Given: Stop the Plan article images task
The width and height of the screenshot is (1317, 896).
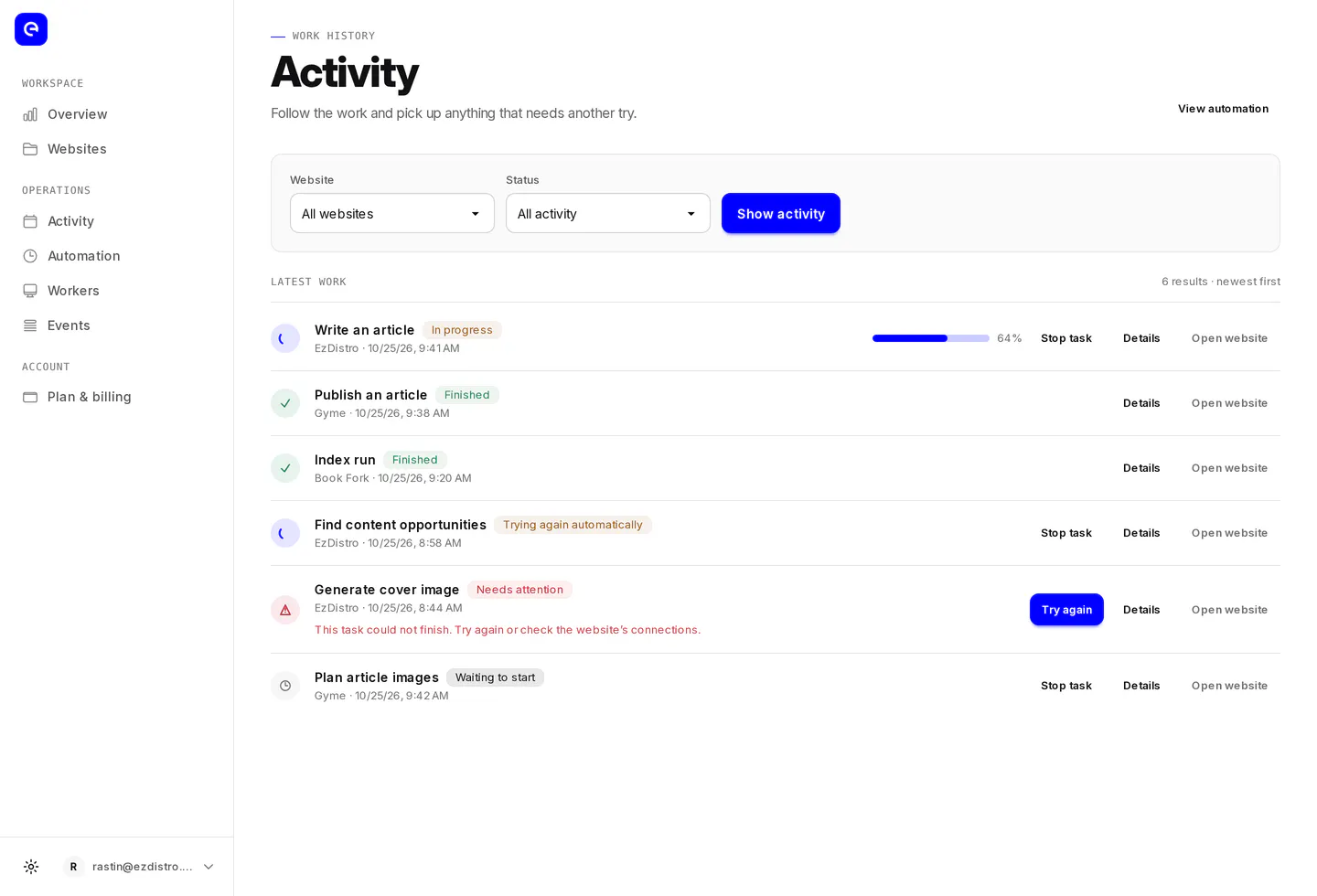Looking at the screenshot, I should pyautogui.click(x=1066, y=686).
